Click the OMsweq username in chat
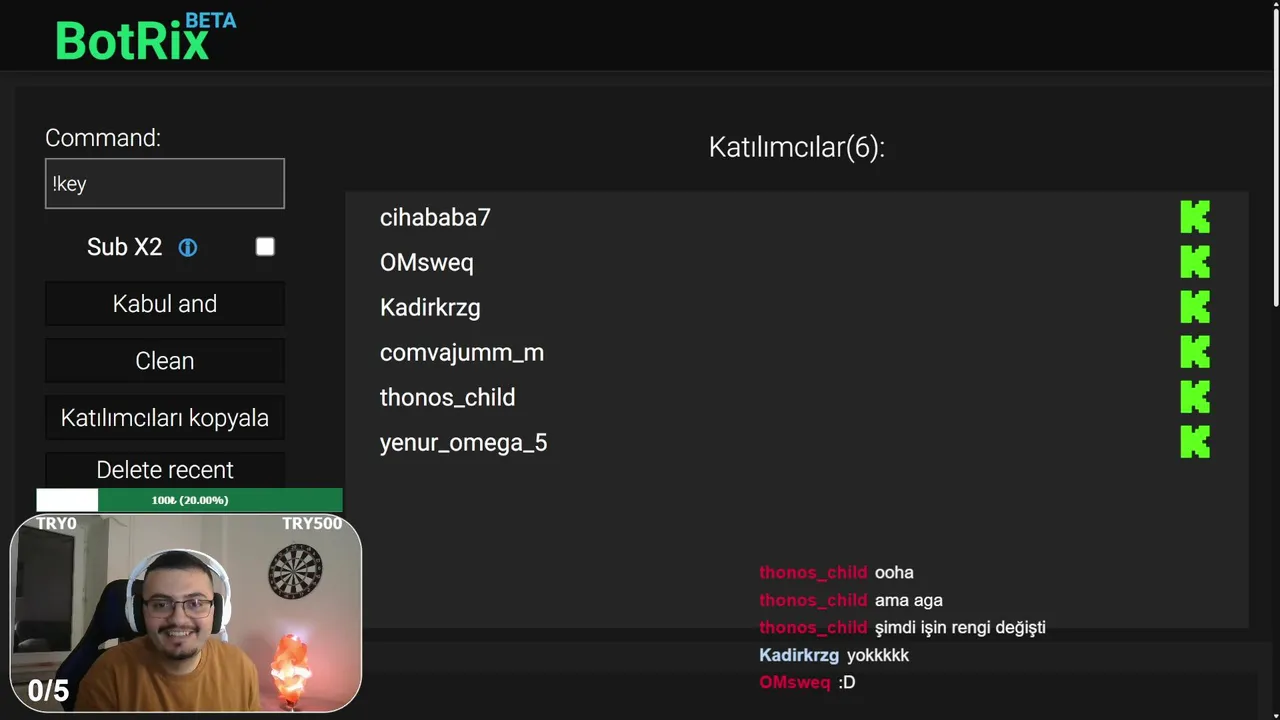 (794, 682)
